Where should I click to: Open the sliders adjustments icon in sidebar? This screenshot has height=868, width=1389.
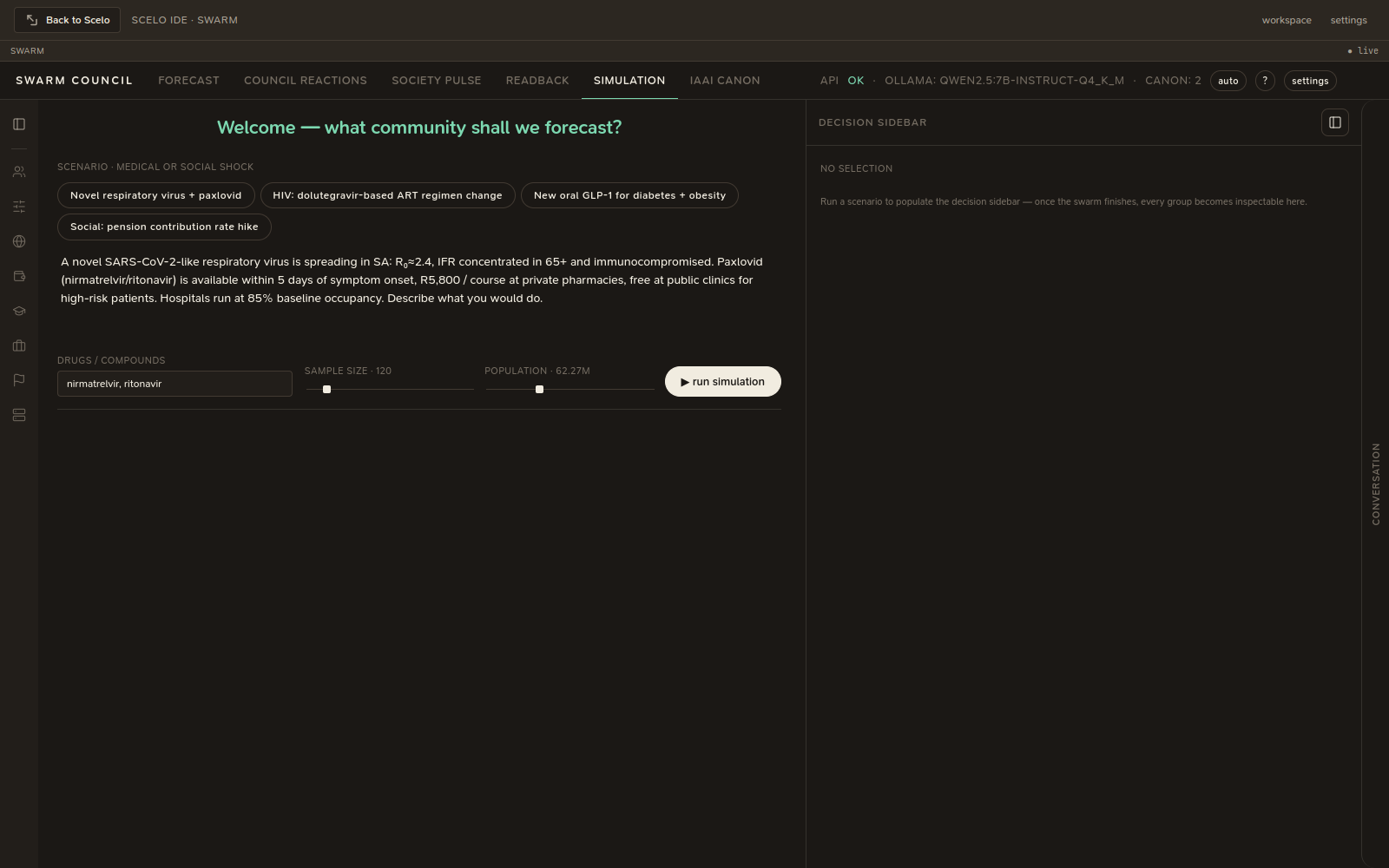point(19,207)
